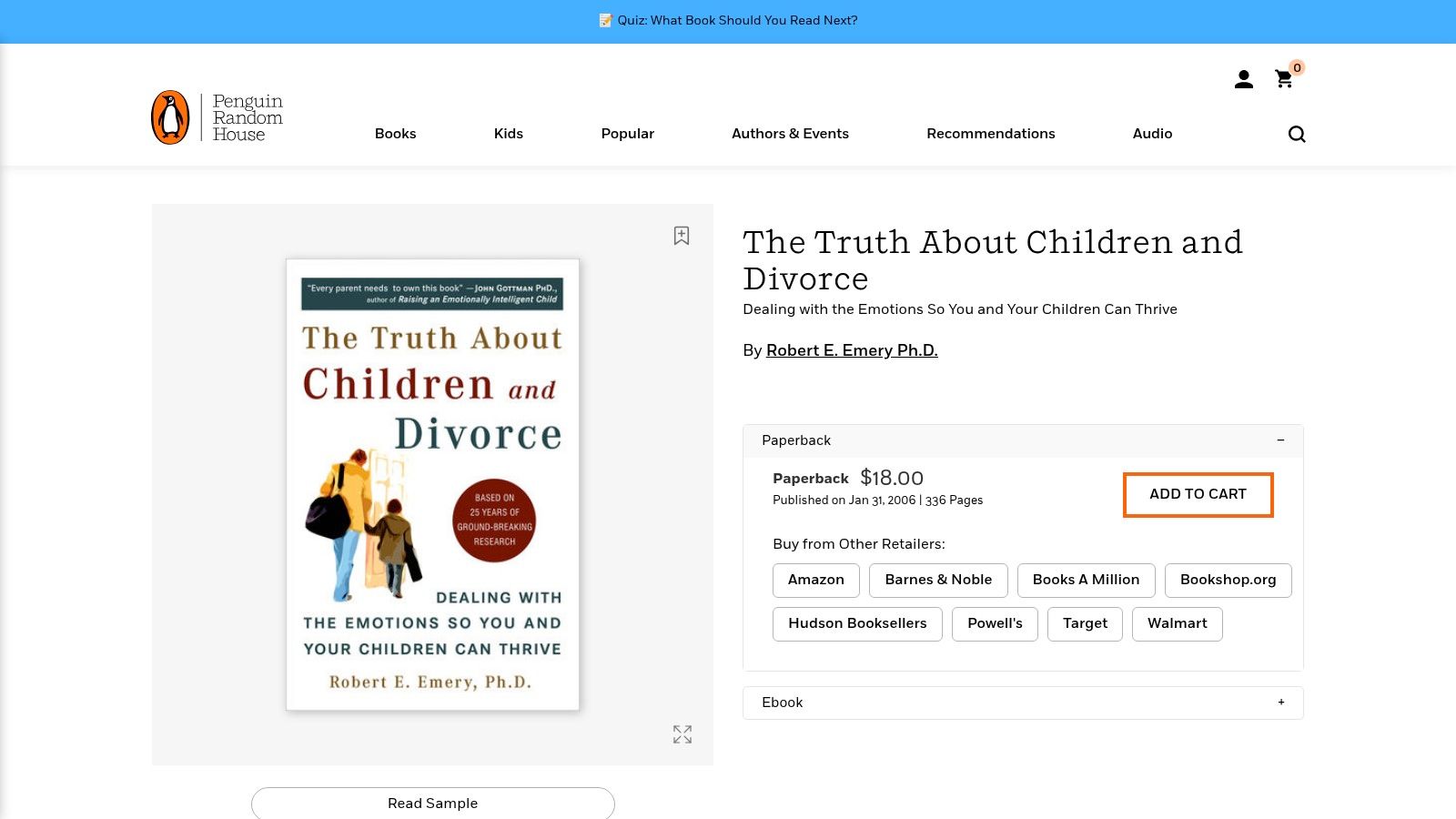Click the book title heading
This screenshot has height=819, width=1456.
pyautogui.click(x=993, y=260)
